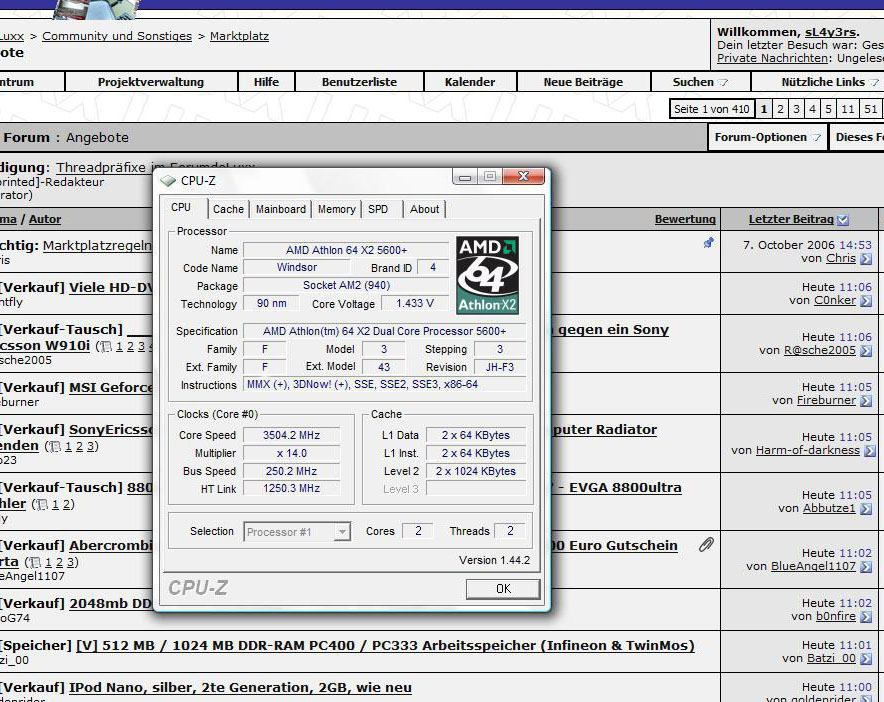
Task: Open the Hilfe menu item
Action: tap(266, 82)
